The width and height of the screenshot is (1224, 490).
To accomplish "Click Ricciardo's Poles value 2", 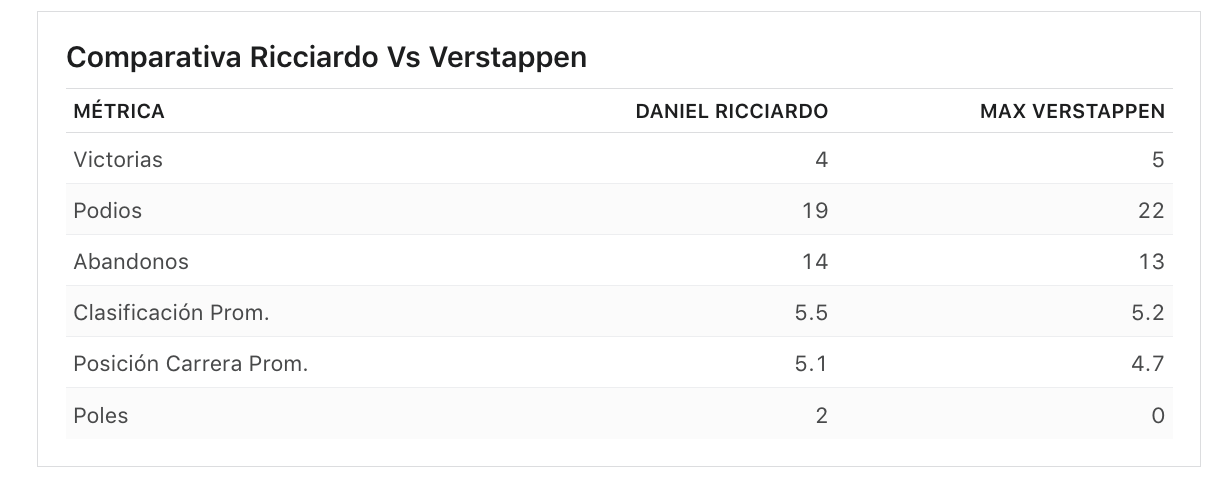I will coord(822,415).
